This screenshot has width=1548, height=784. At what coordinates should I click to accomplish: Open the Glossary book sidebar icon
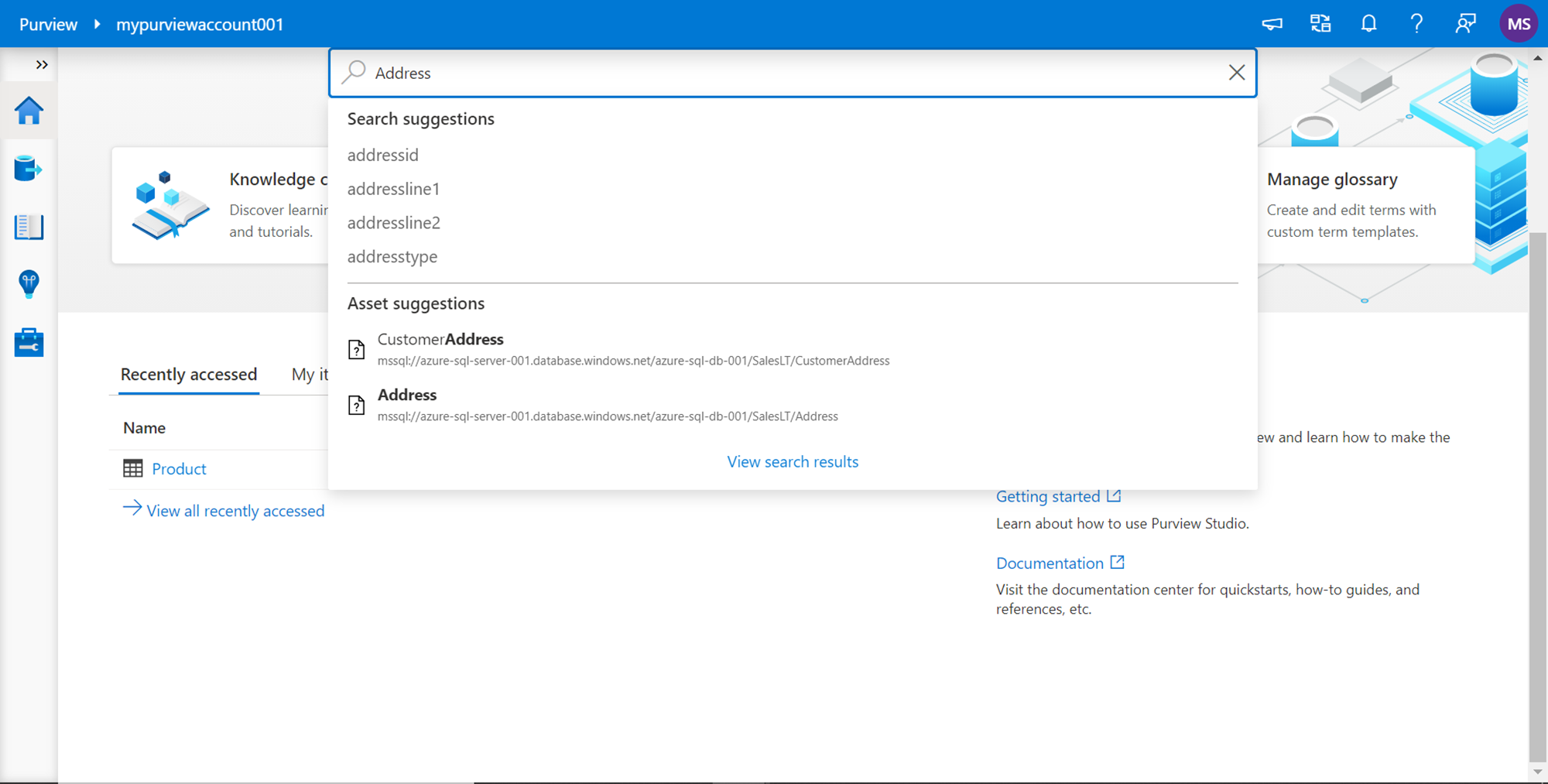[x=29, y=227]
